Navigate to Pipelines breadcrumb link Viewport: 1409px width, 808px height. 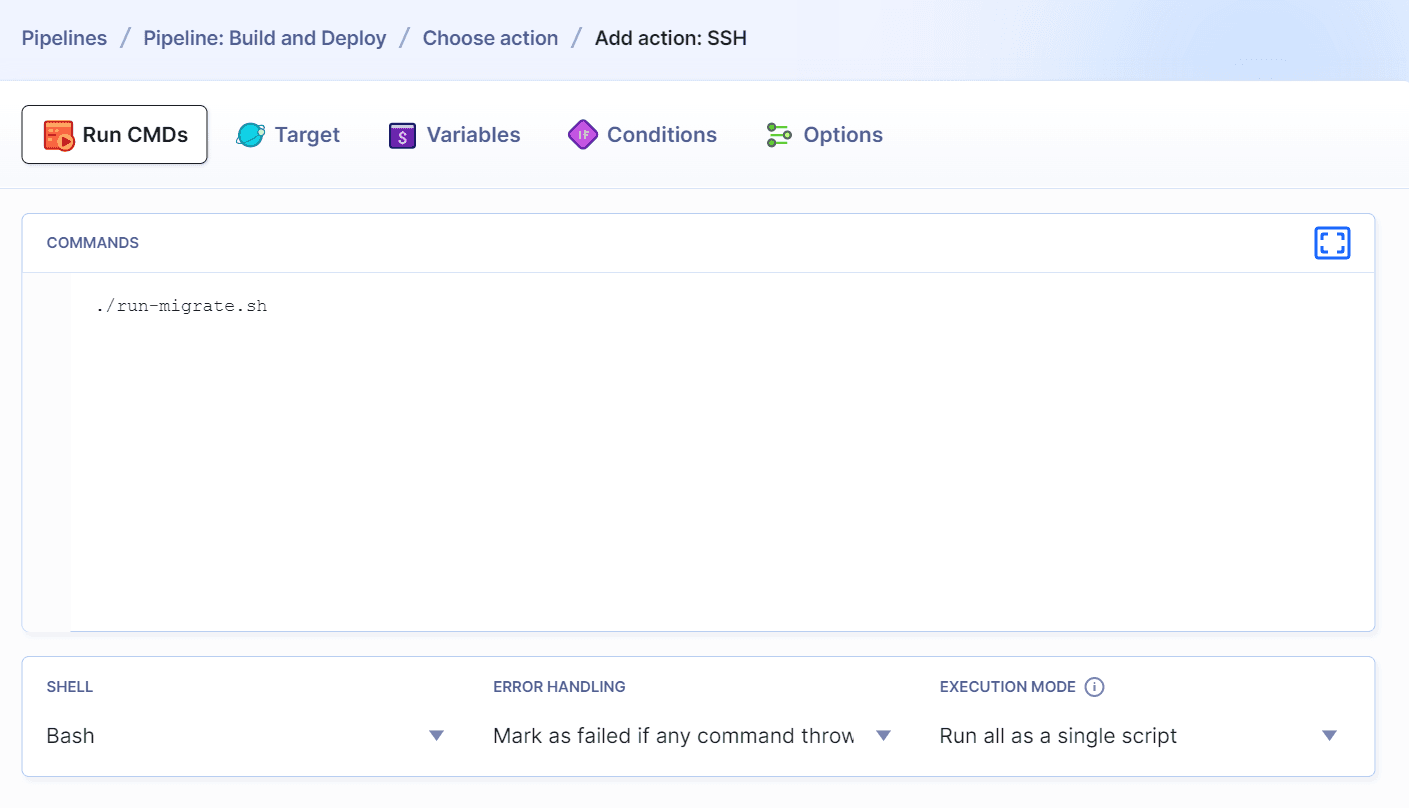click(x=64, y=38)
